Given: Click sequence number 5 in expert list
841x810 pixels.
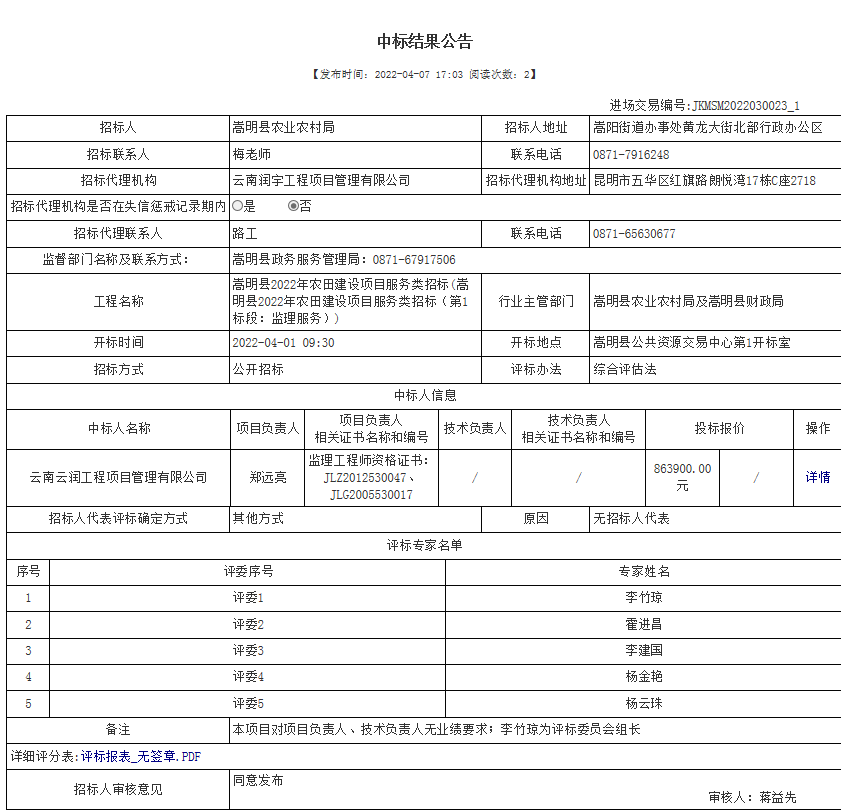Looking at the screenshot, I should coord(28,703).
